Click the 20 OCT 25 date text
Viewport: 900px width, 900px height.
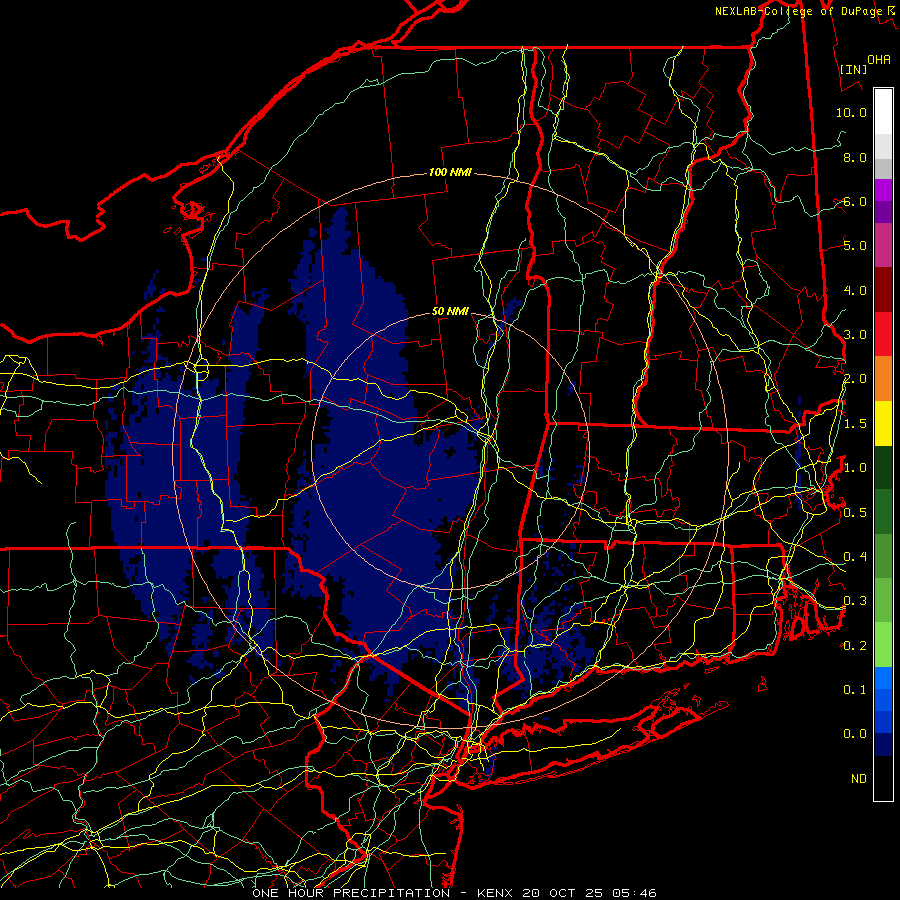click(x=560, y=893)
